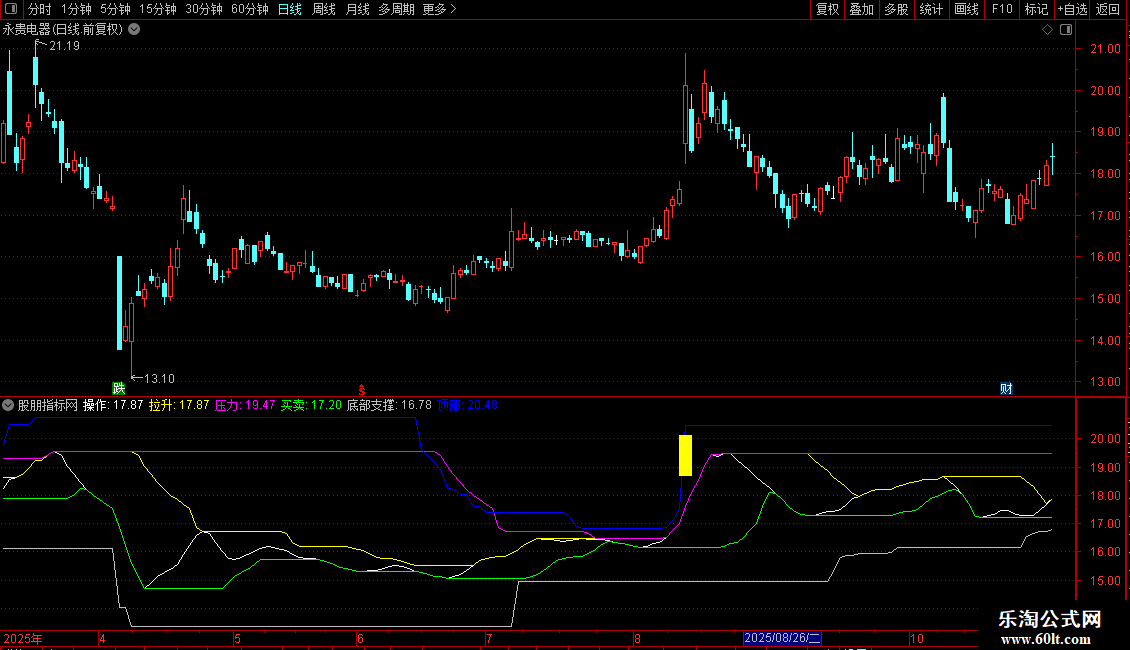This screenshot has height=650, width=1130.
Task: Expand the 股朋指标网 indicator dropdown arrow
Action: point(9,405)
